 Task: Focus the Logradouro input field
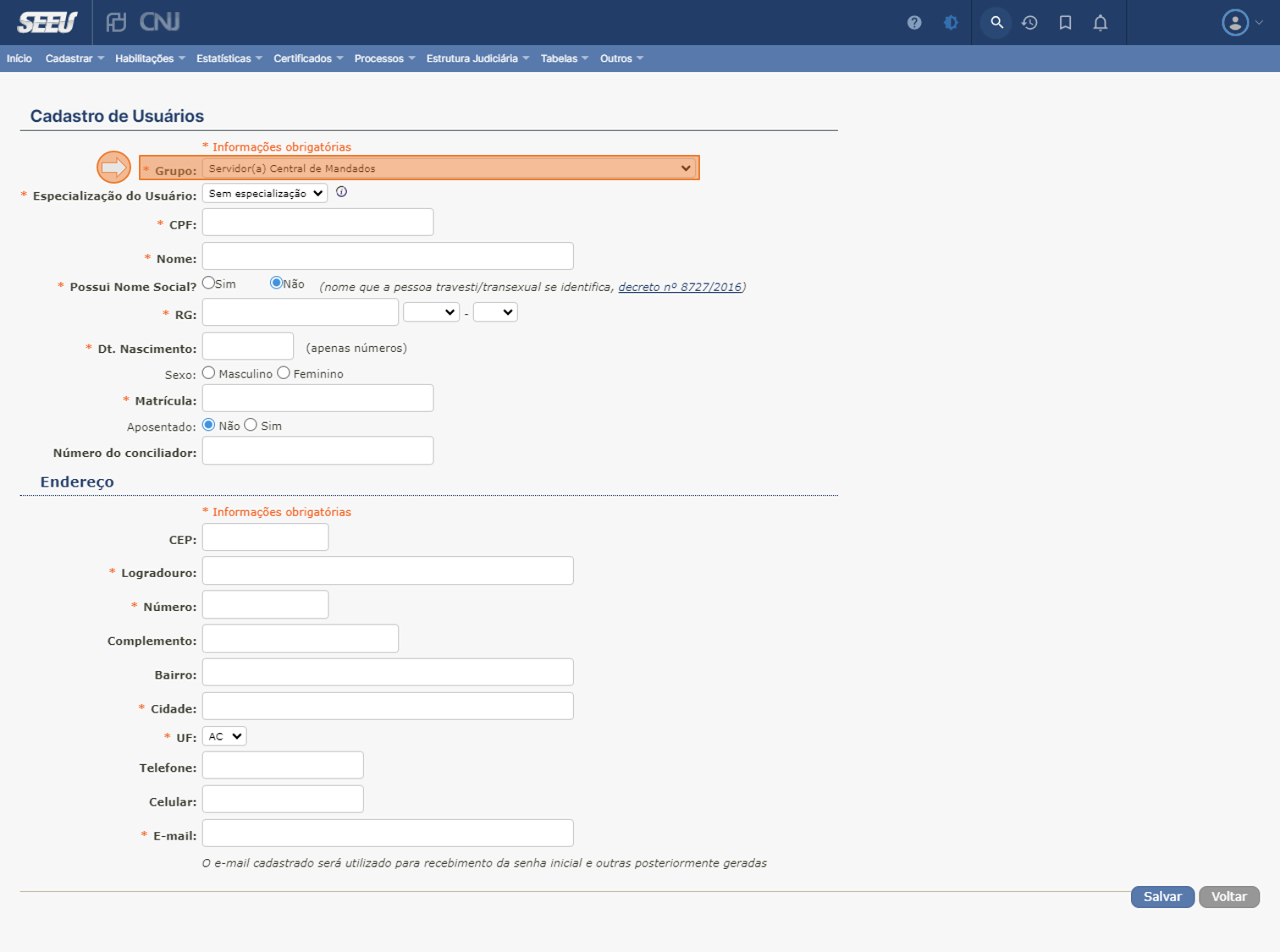point(388,570)
